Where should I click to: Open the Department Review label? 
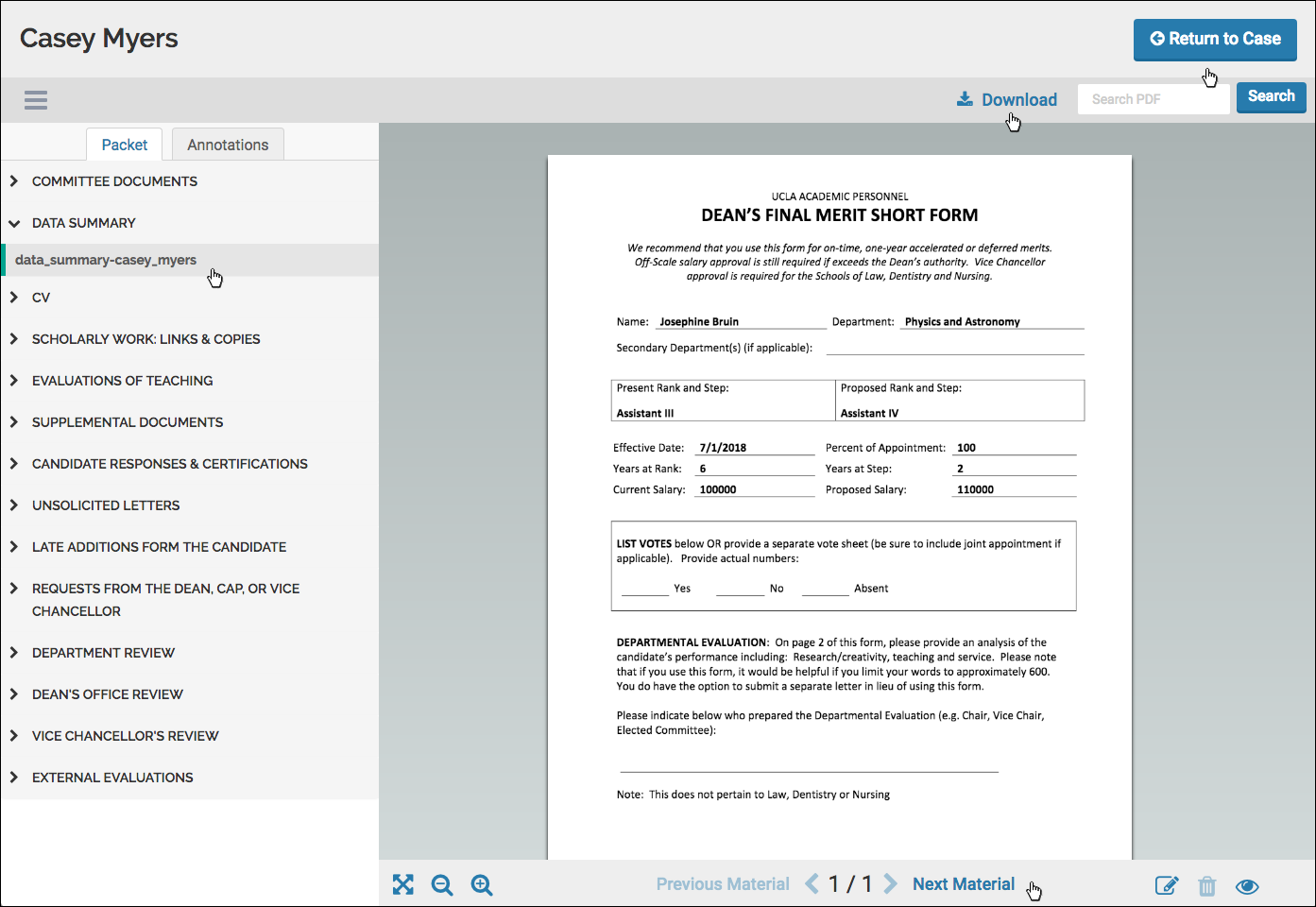[103, 653]
